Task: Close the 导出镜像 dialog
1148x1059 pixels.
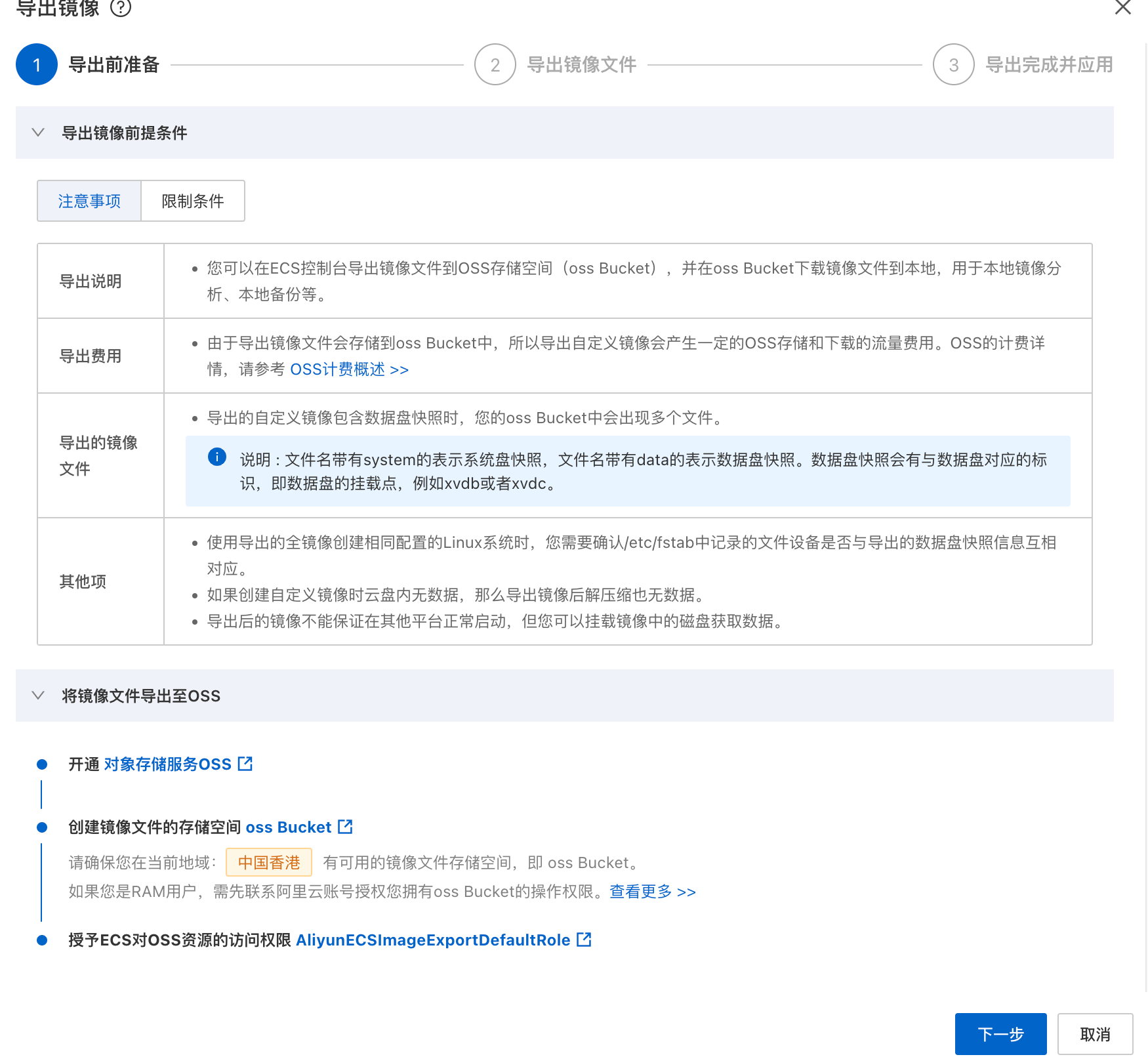Action: tap(1123, 7)
